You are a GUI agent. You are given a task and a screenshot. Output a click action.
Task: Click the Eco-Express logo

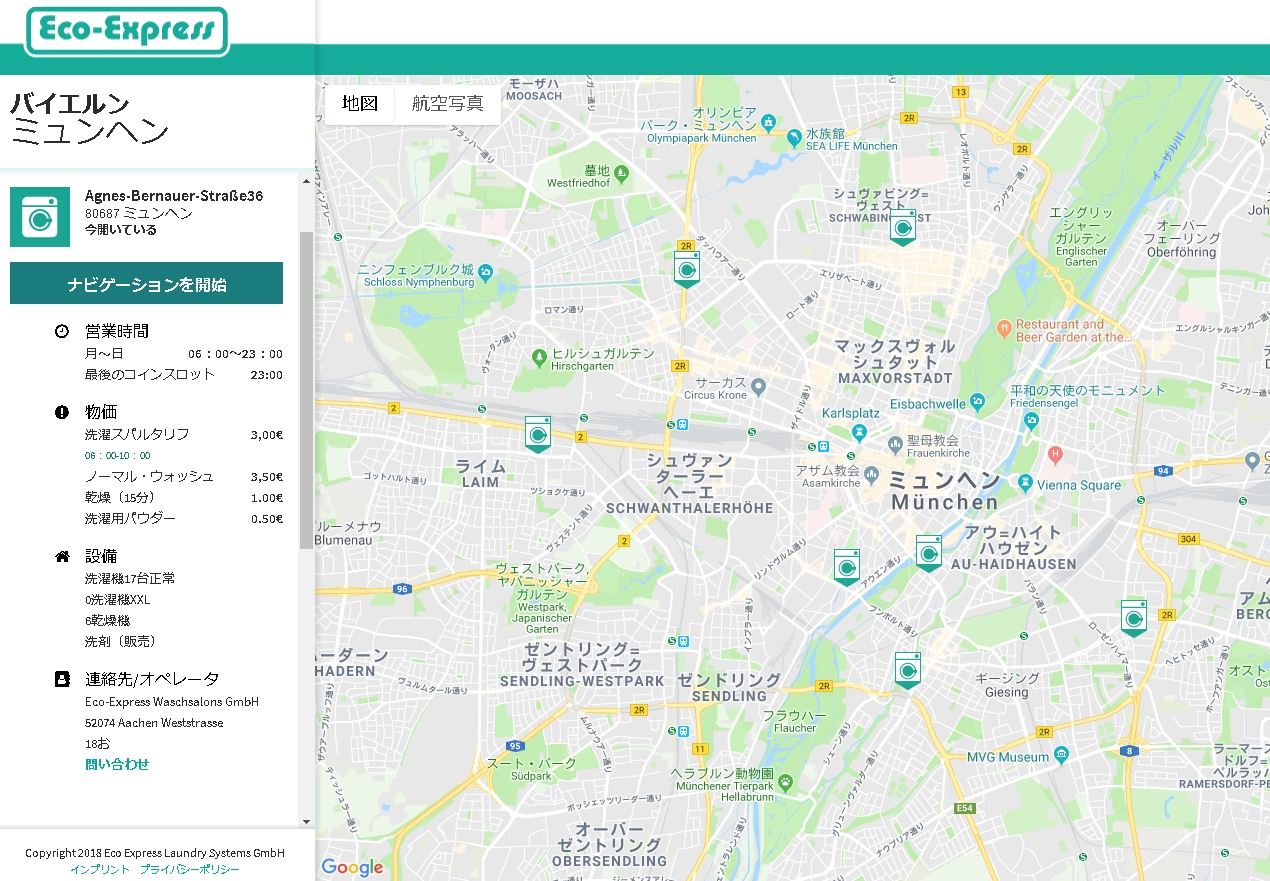point(126,32)
